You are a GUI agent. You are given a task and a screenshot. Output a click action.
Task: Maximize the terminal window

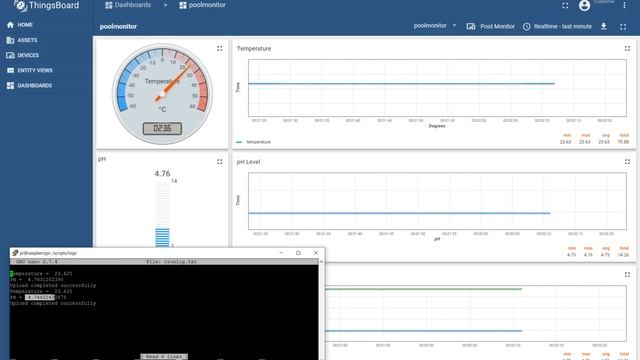(x=298, y=253)
